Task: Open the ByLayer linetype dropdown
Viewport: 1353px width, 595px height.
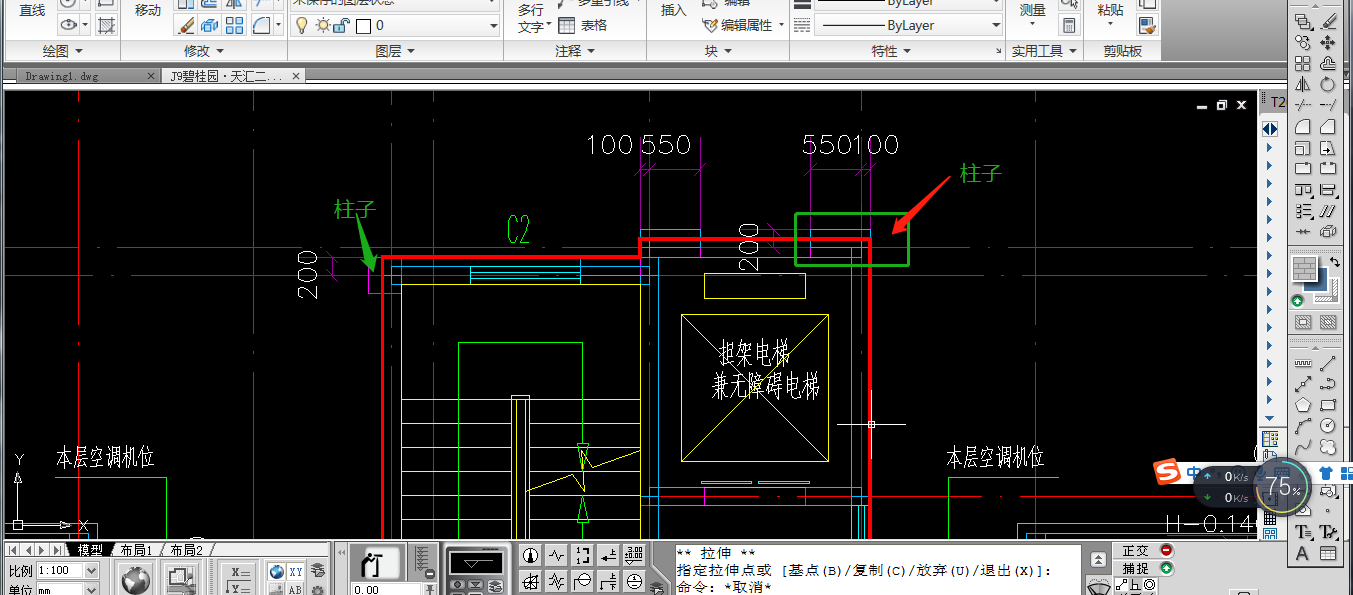Action: pos(909,25)
